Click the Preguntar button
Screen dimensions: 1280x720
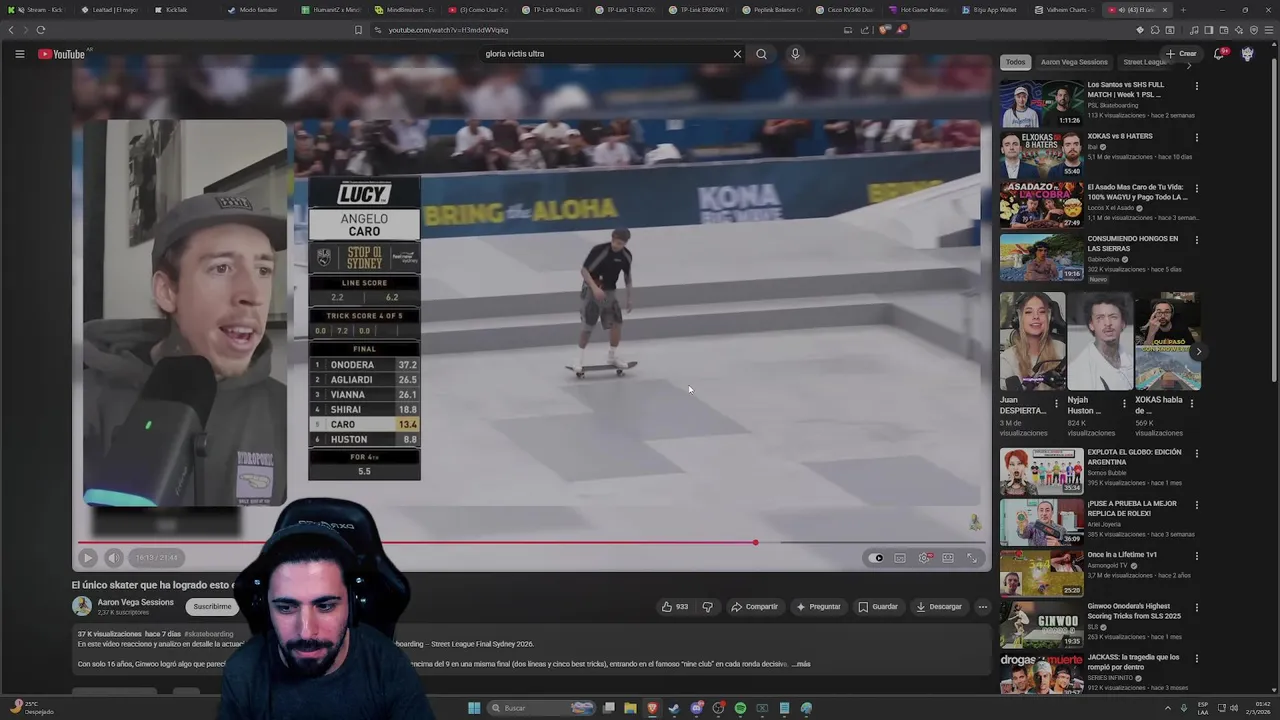pos(818,606)
